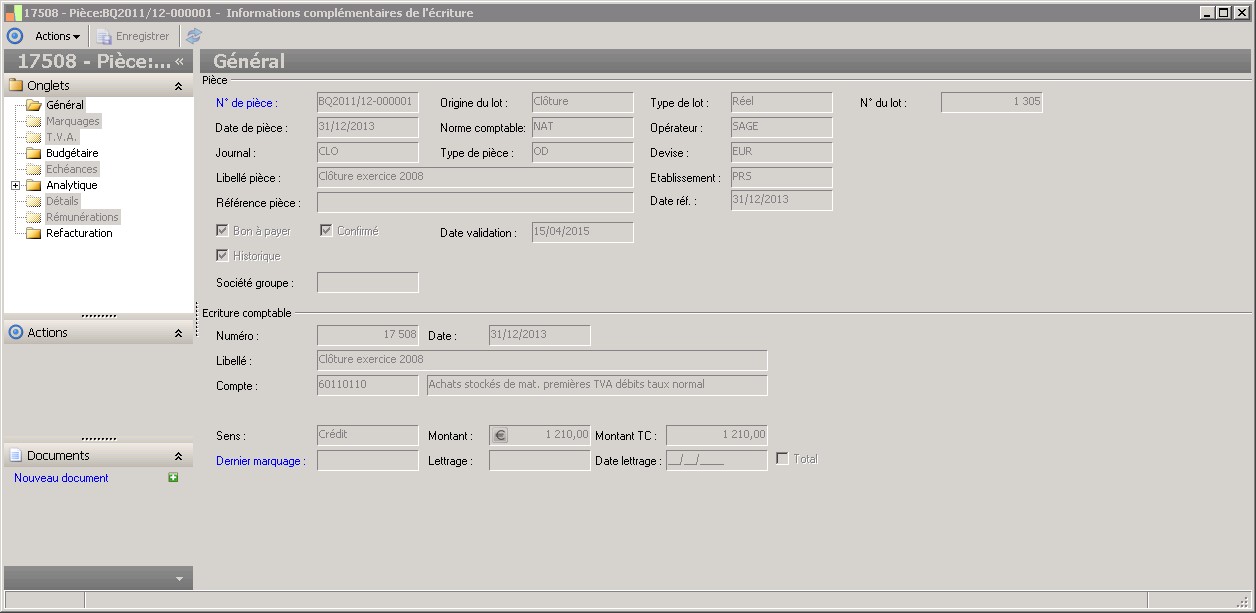
Task: Toggle the Bon à payer checkbox
Action: 222,231
